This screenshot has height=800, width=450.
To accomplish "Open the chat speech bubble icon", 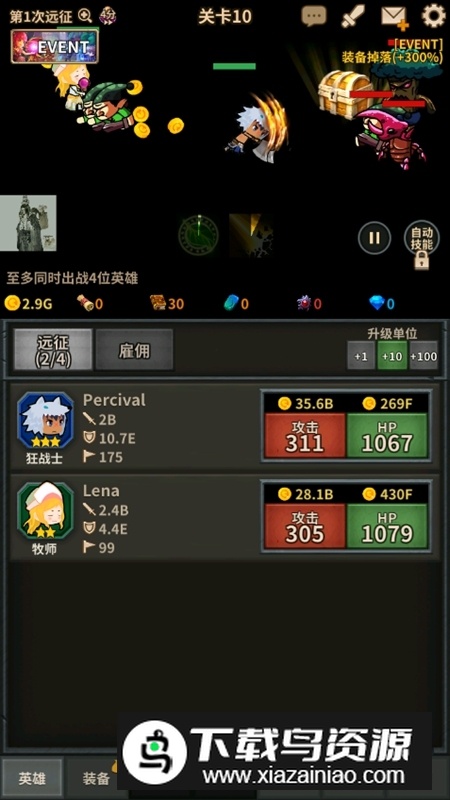I will [x=314, y=16].
